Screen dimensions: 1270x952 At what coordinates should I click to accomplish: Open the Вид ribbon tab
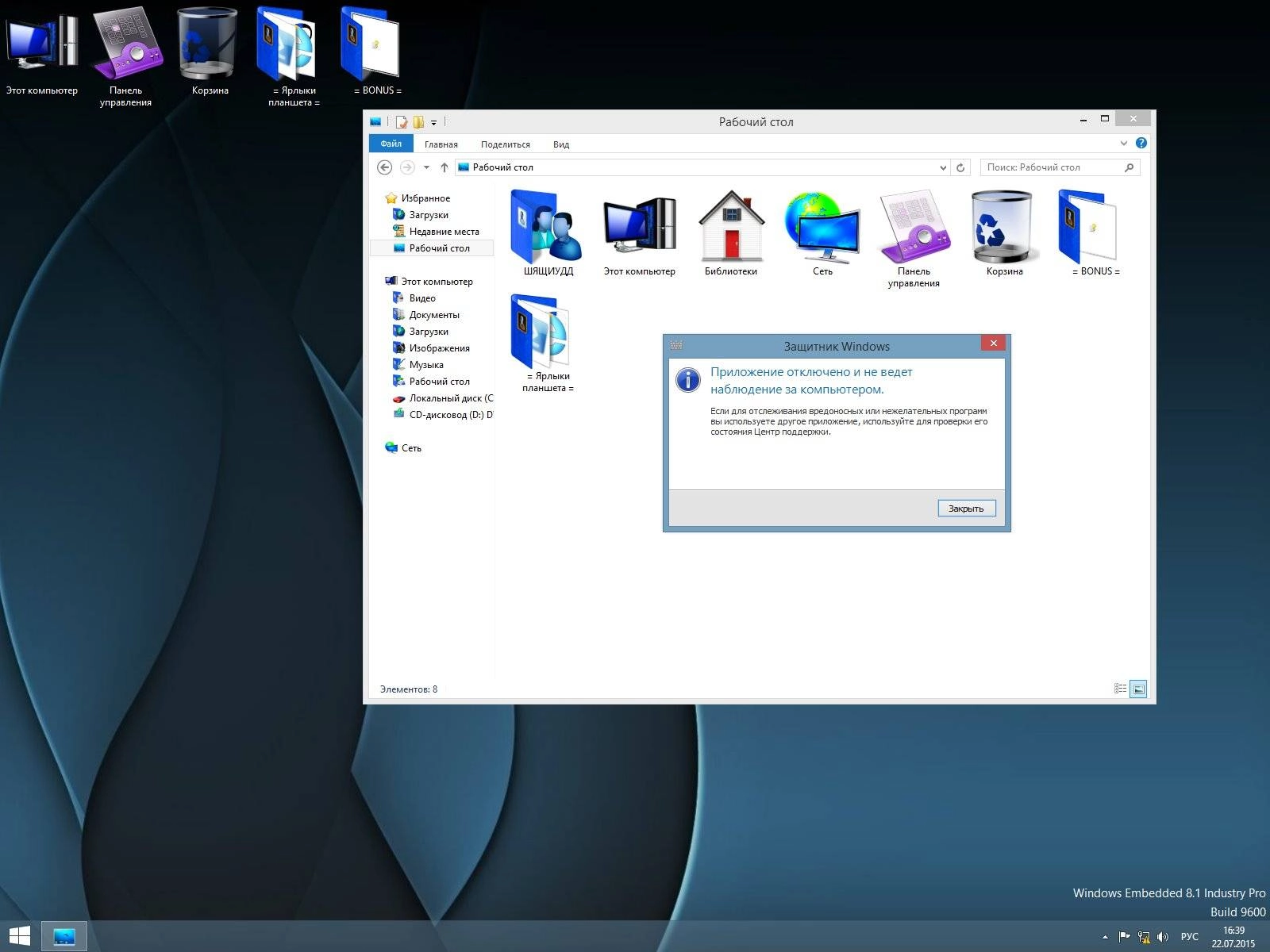[560, 144]
